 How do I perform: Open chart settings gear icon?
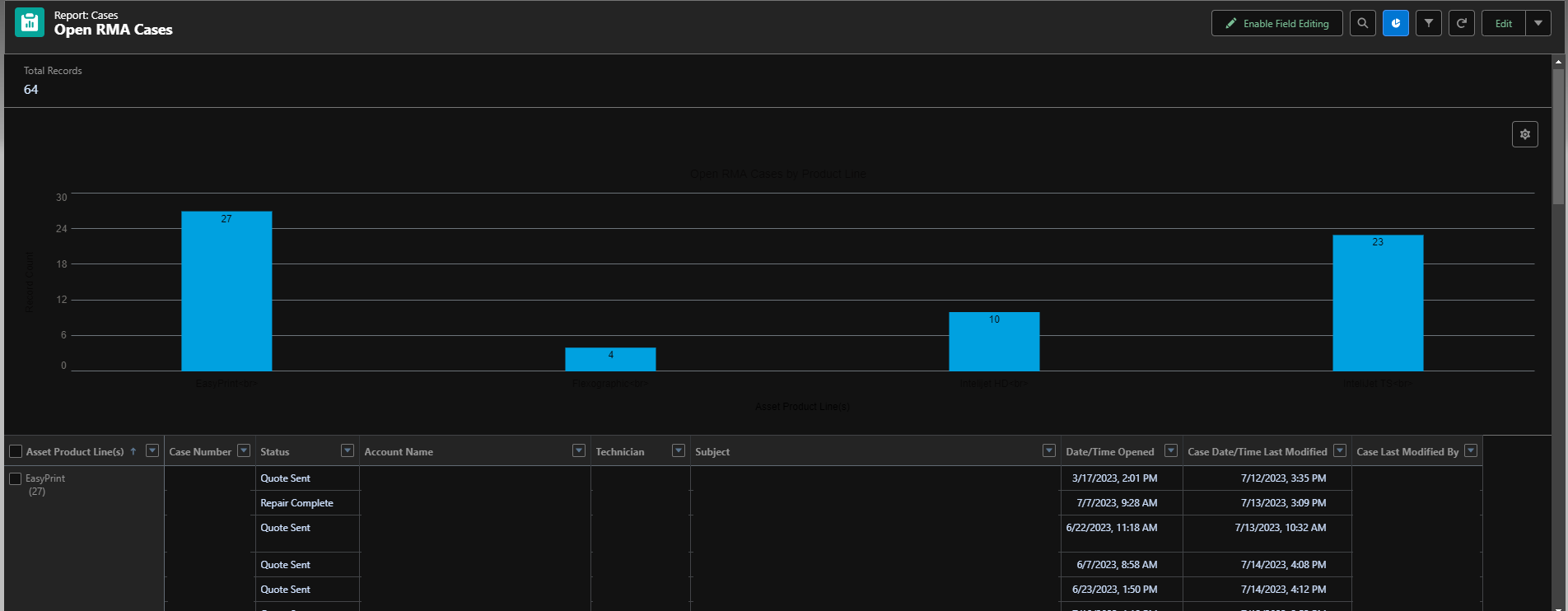coord(1524,134)
